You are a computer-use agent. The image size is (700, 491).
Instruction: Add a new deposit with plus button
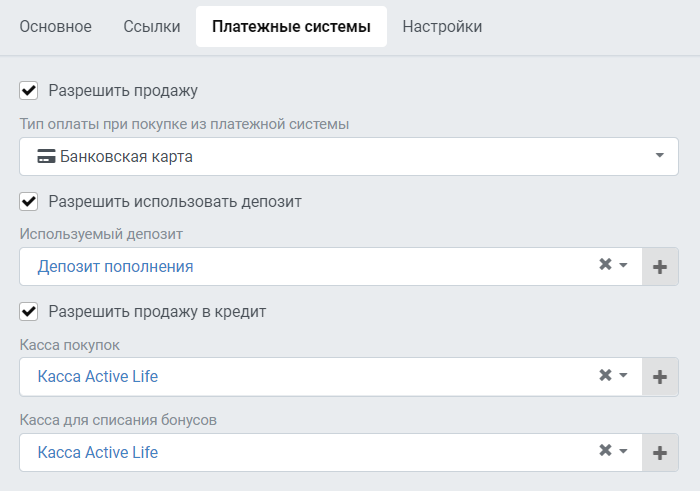pyautogui.click(x=660, y=267)
